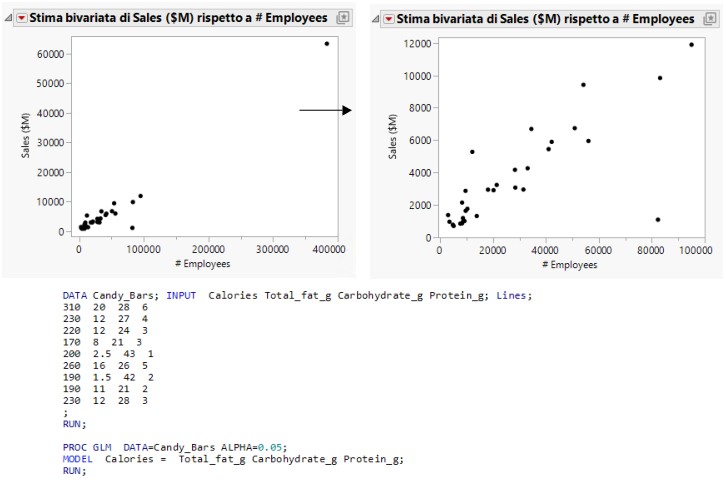Select the low-sales point near 80000 employees in right plot
Image resolution: width=726 pixels, height=480 pixels.
(658, 219)
